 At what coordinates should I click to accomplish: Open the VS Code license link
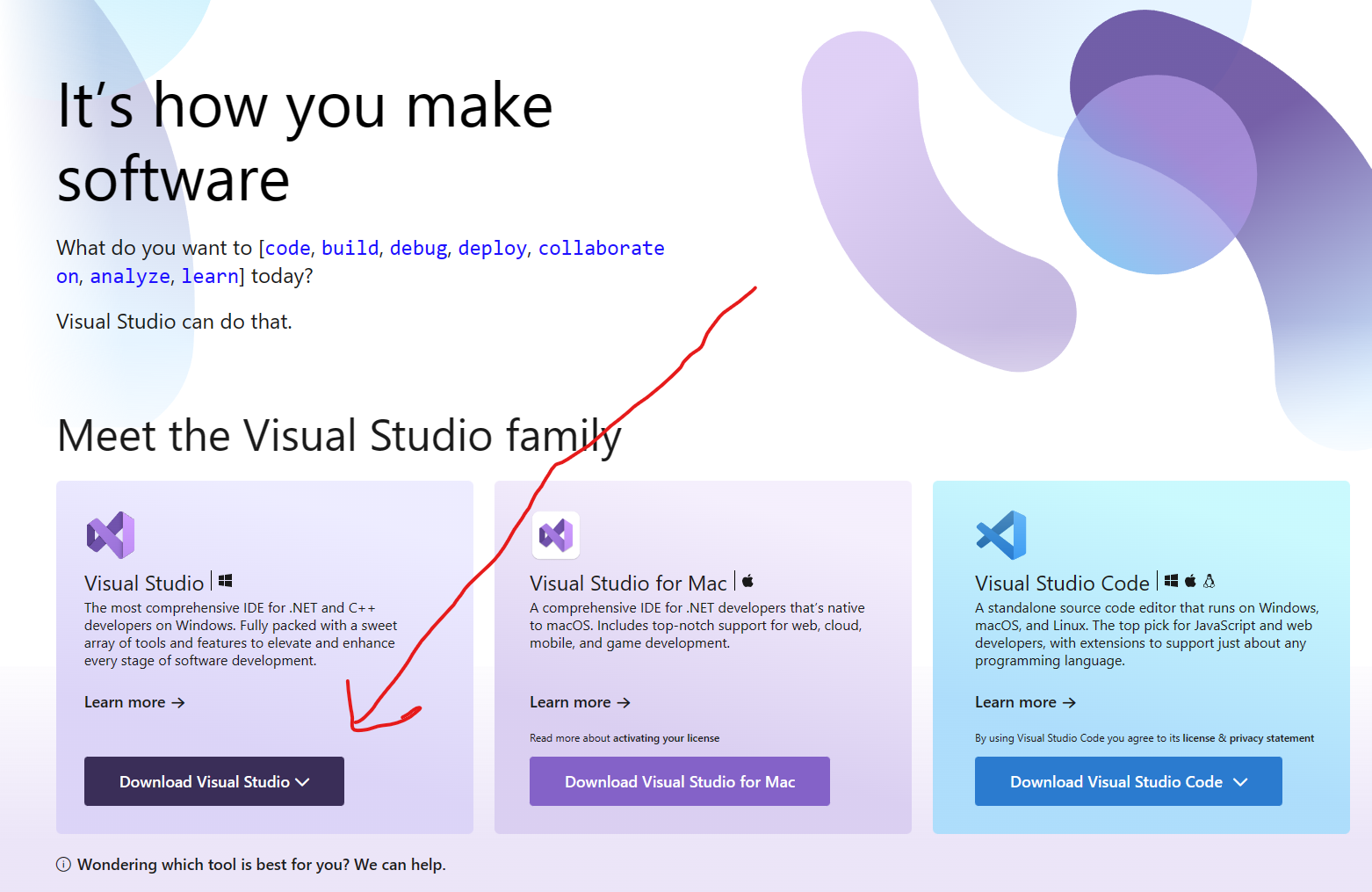click(x=1199, y=738)
